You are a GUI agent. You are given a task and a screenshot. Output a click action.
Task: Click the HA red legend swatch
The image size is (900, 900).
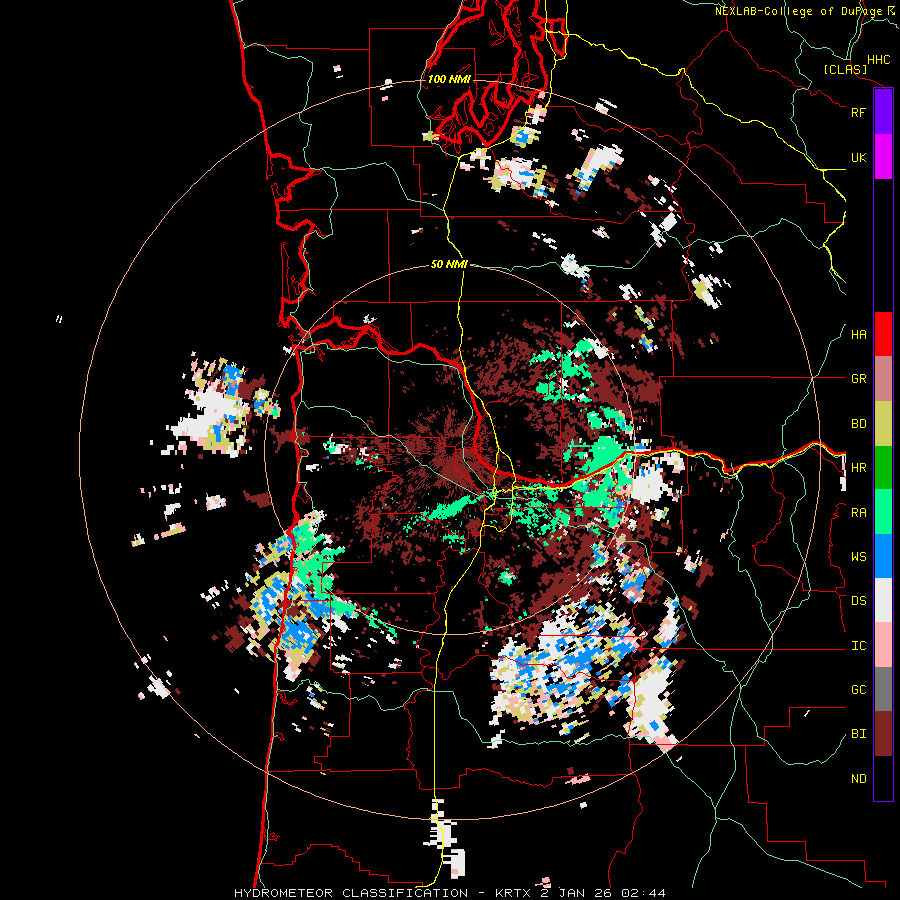click(883, 334)
